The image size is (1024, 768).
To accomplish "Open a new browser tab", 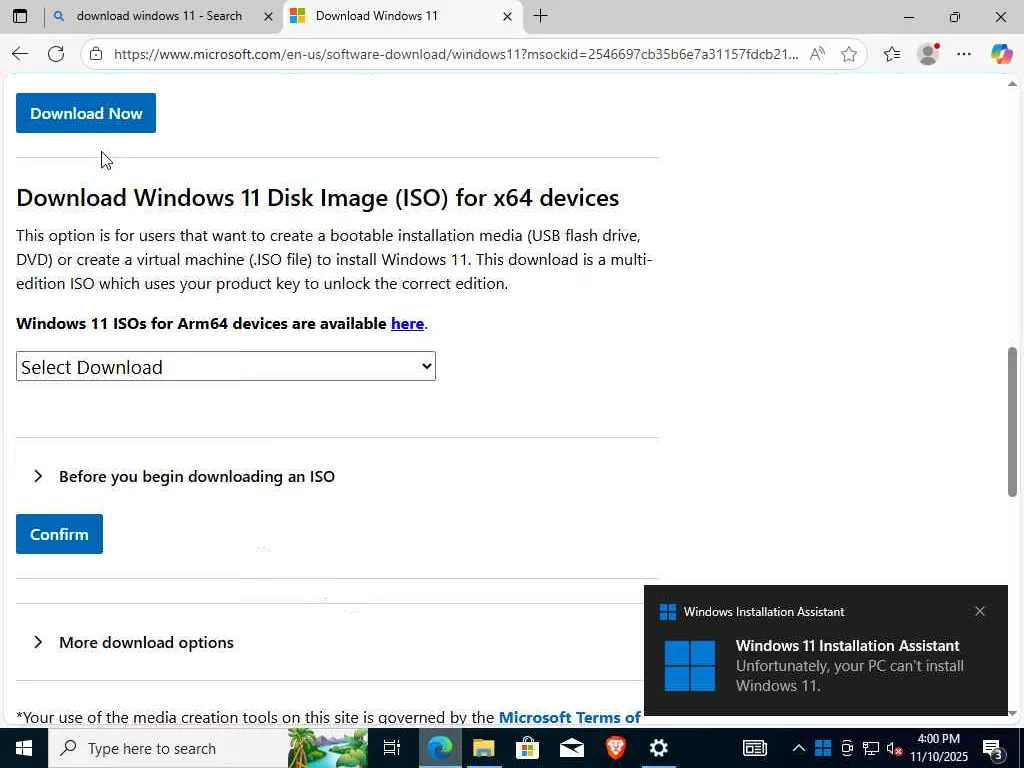I will coord(540,16).
